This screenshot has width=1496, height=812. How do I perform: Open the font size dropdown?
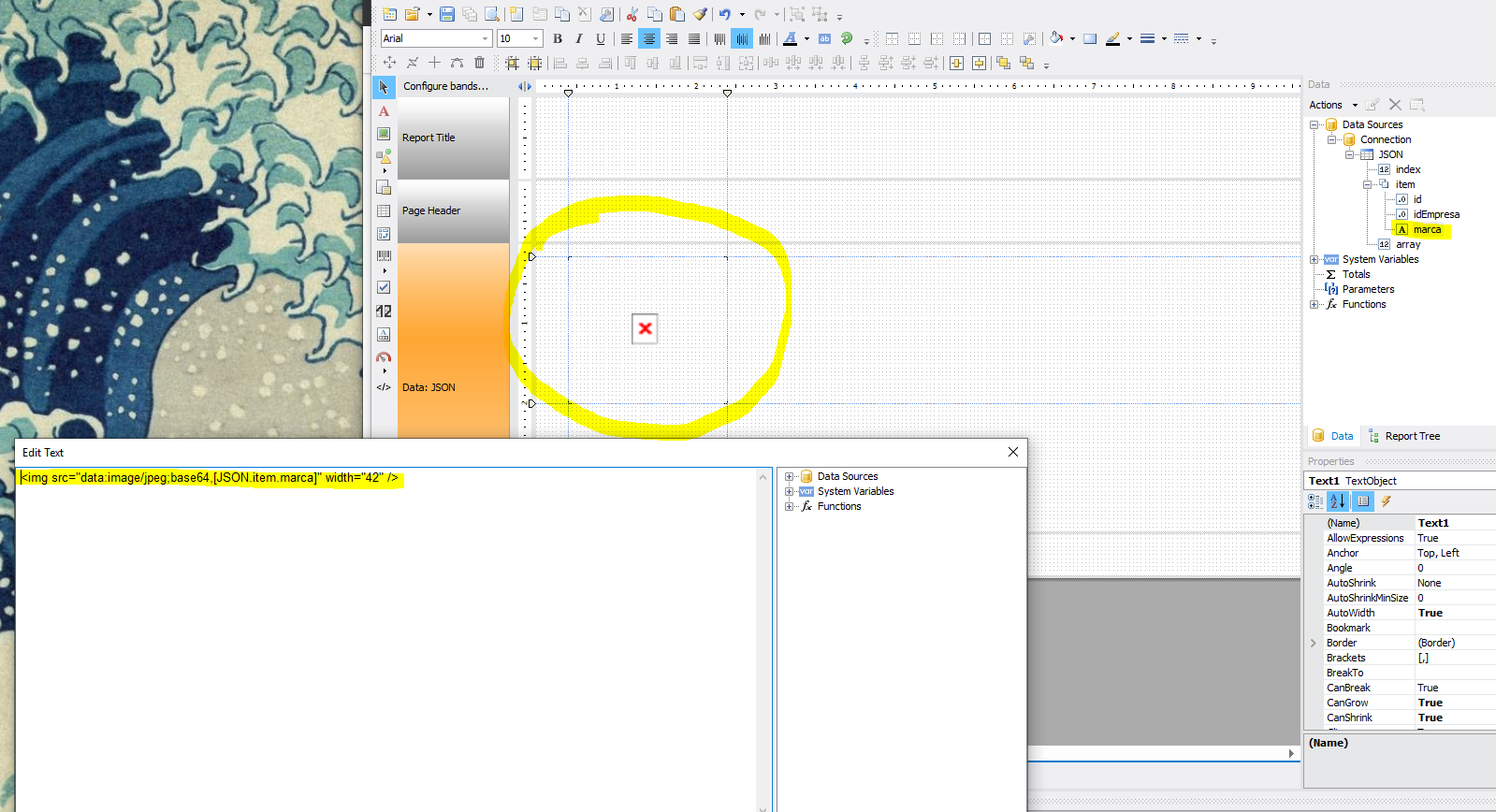pyautogui.click(x=536, y=38)
